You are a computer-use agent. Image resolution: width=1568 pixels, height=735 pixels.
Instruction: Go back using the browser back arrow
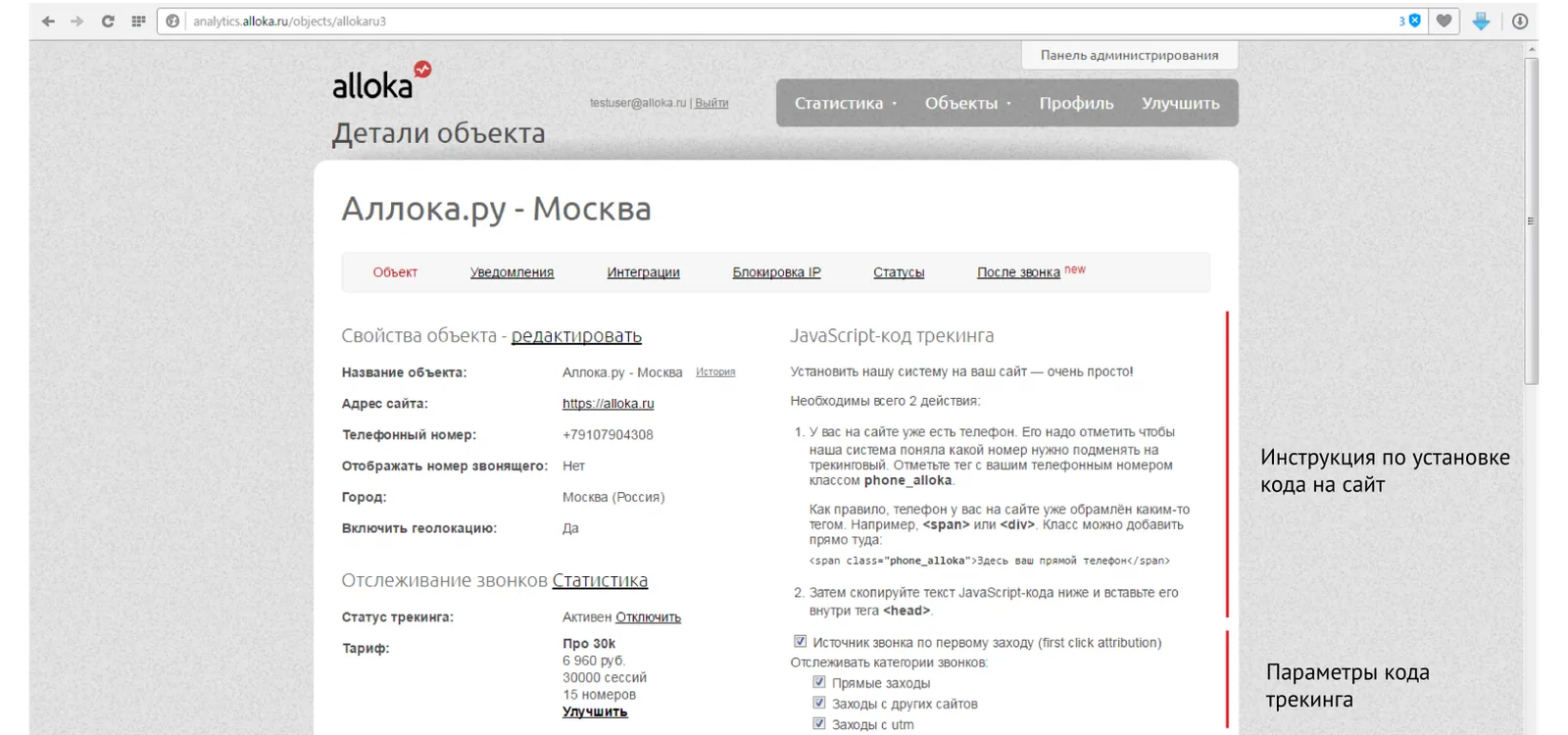[48, 22]
